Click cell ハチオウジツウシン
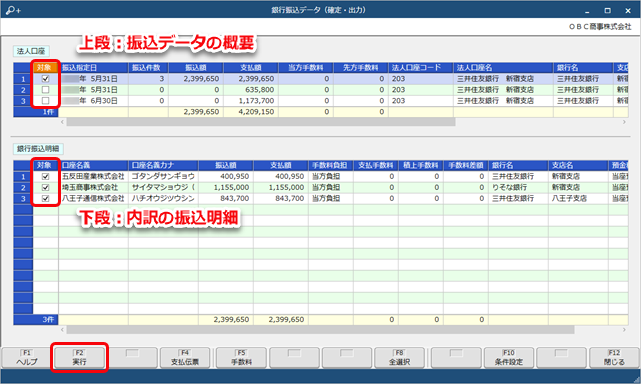Screen dimensions: 641x384 click(x=164, y=198)
